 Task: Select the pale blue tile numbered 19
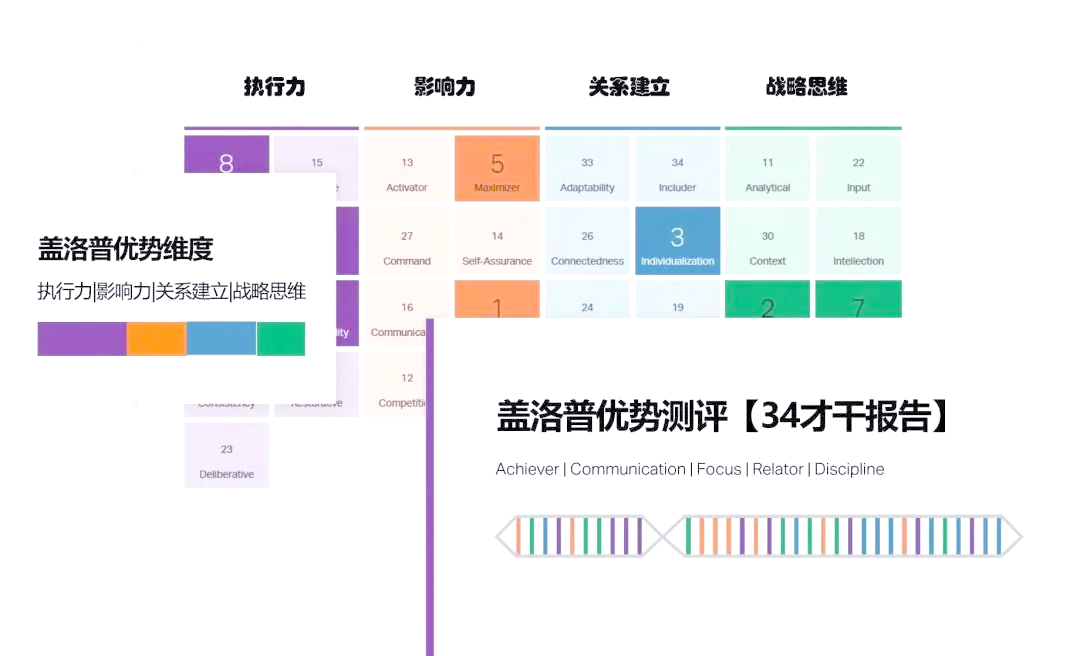(677, 299)
